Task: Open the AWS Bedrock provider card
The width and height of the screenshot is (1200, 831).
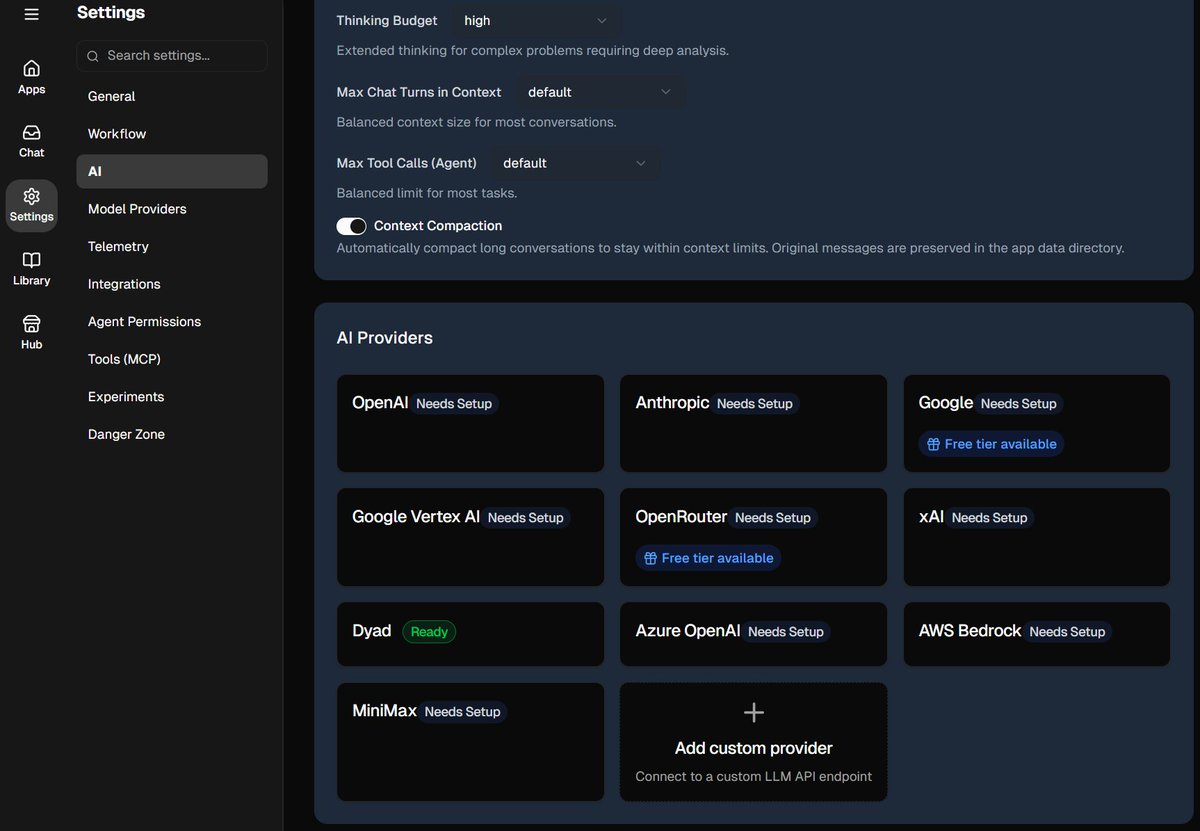Action: [x=1037, y=634]
